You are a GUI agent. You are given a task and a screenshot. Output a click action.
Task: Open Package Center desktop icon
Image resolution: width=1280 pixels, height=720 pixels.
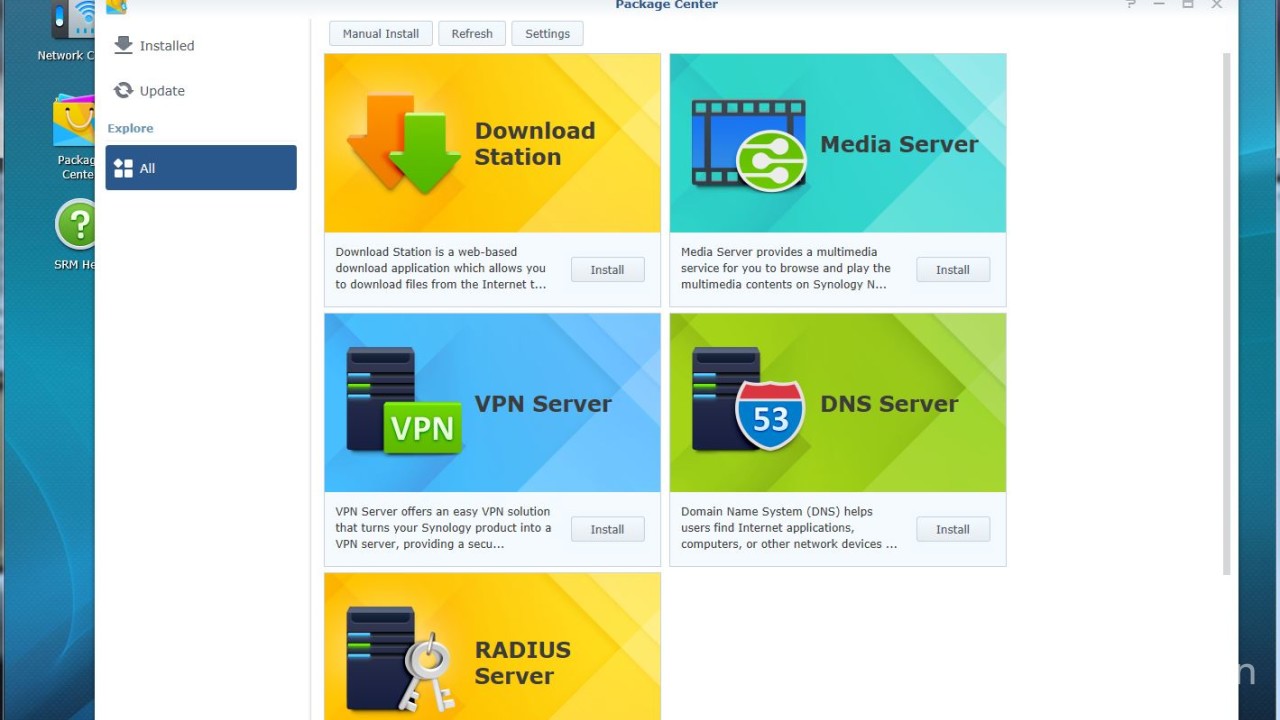[74, 138]
